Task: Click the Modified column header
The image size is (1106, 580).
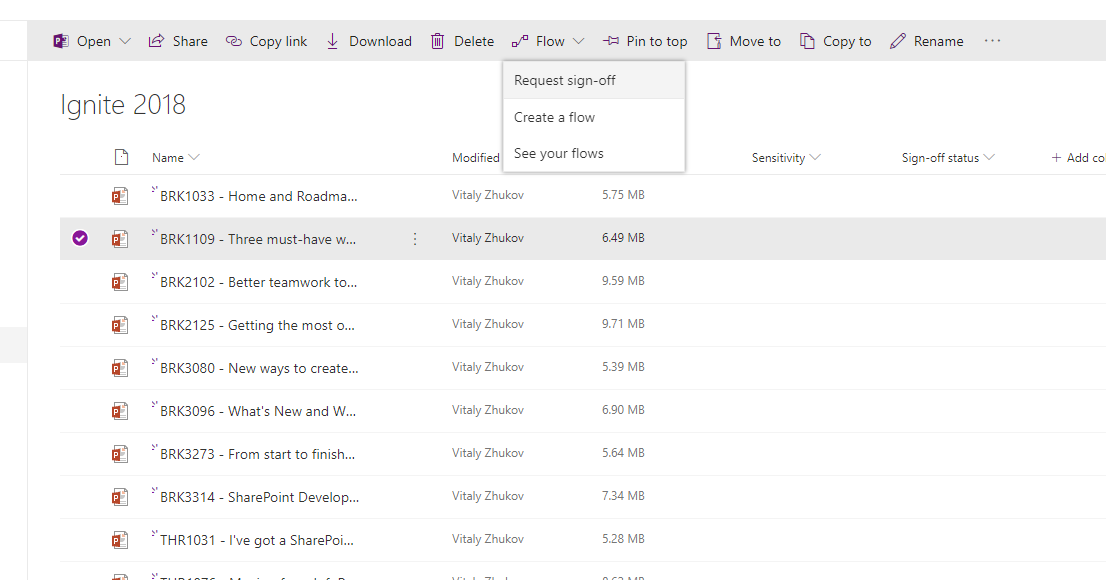Action: click(x=476, y=157)
